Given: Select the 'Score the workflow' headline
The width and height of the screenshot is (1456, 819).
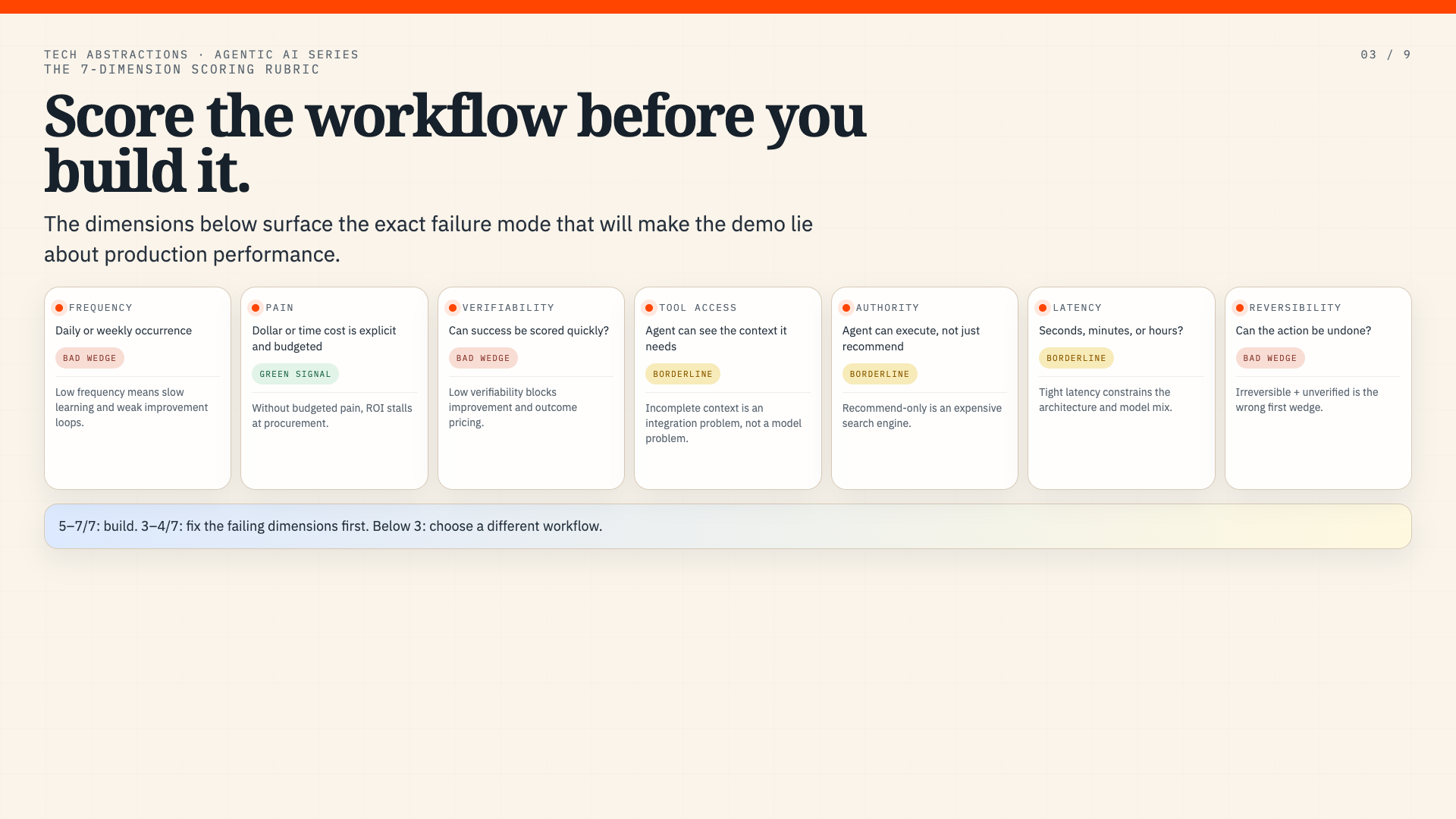Looking at the screenshot, I should (x=455, y=143).
